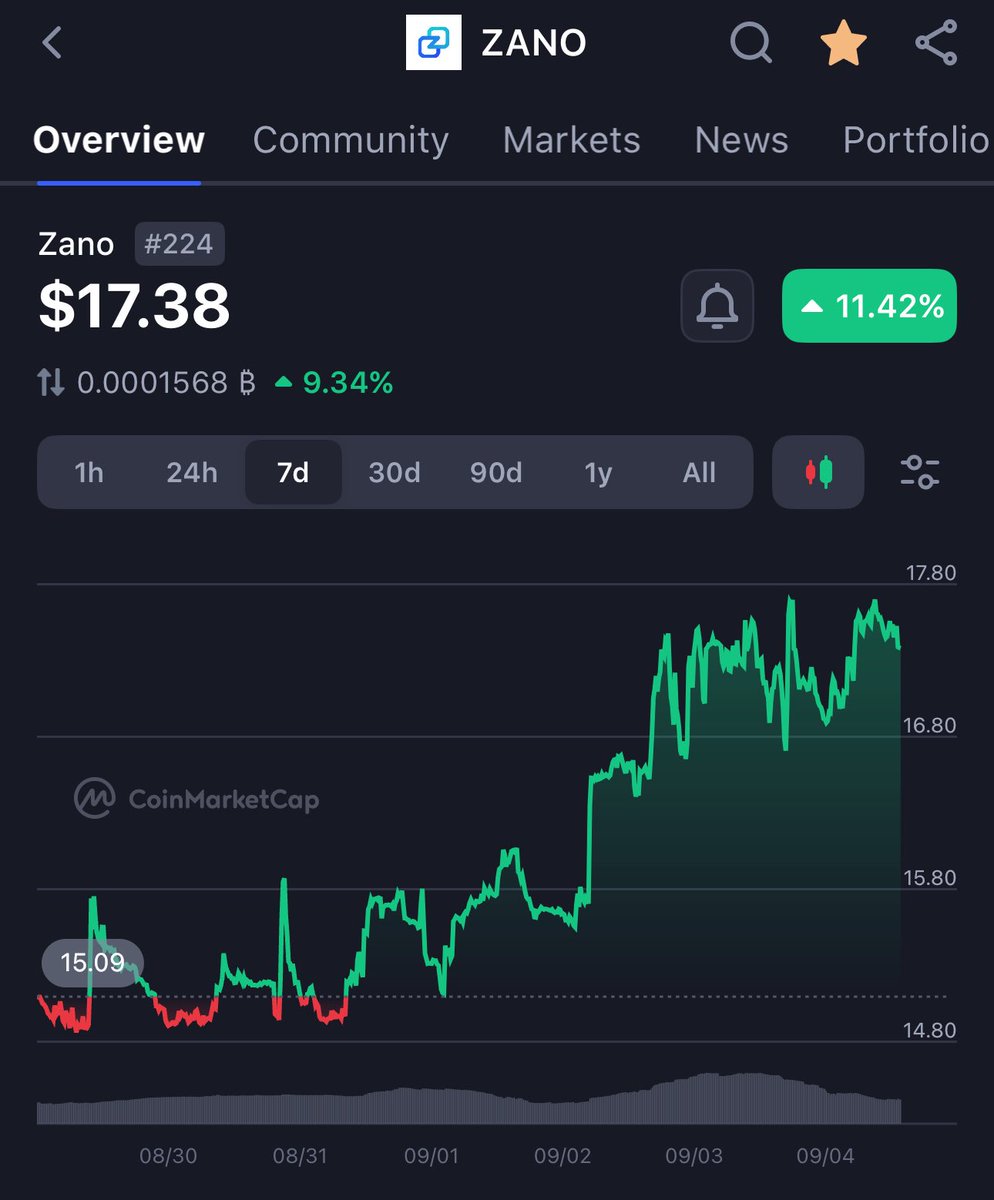Tap the 08/31 date label
Screen dimensions: 994x1200
tap(300, 1156)
